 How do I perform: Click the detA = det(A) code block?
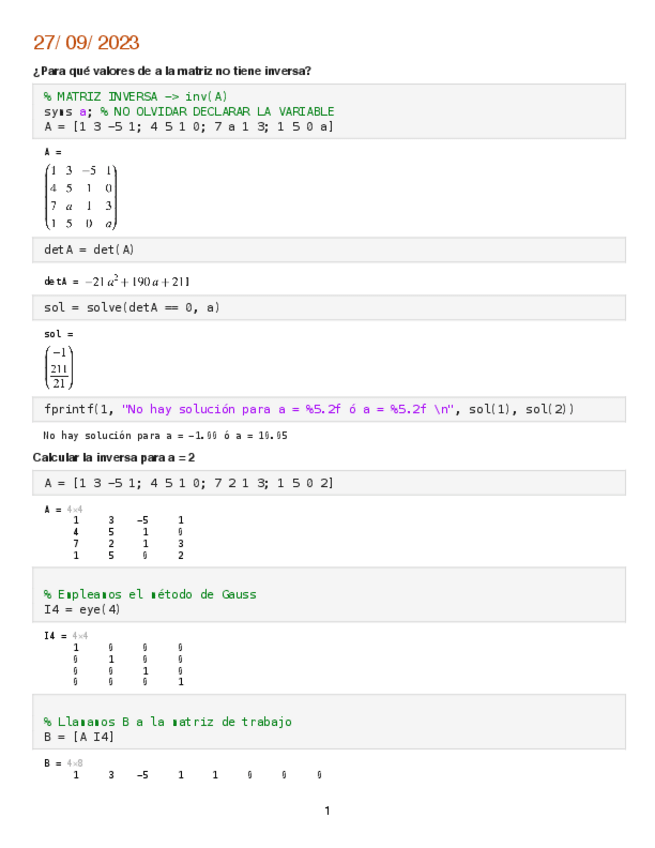click(x=89, y=249)
